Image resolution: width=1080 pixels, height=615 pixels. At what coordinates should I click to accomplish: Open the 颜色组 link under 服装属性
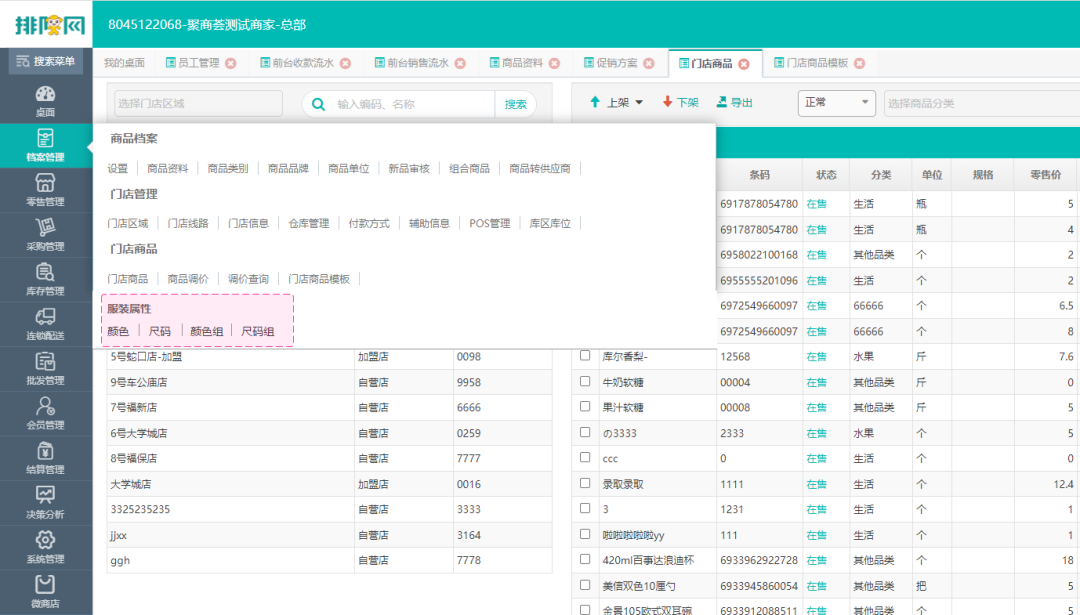click(x=206, y=331)
